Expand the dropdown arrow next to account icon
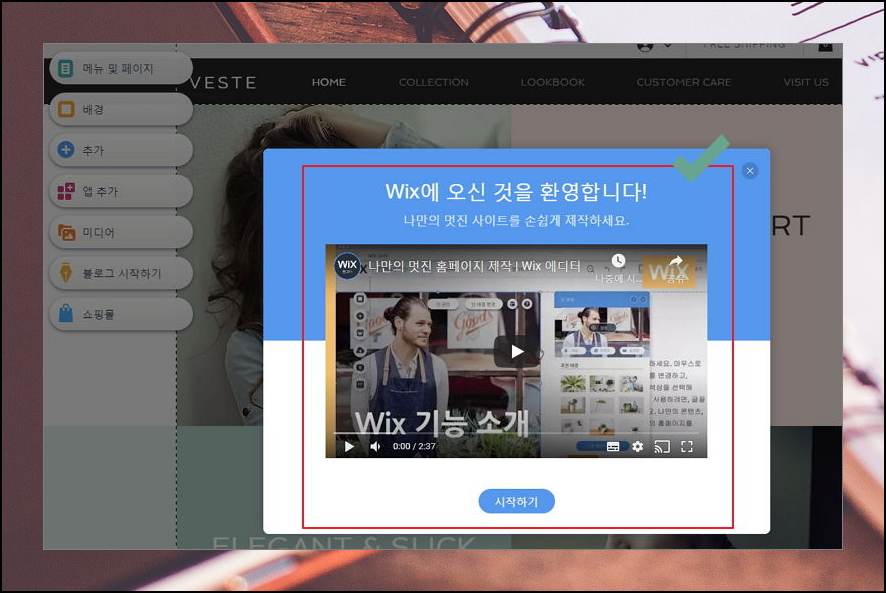 (x=667, y=46)
